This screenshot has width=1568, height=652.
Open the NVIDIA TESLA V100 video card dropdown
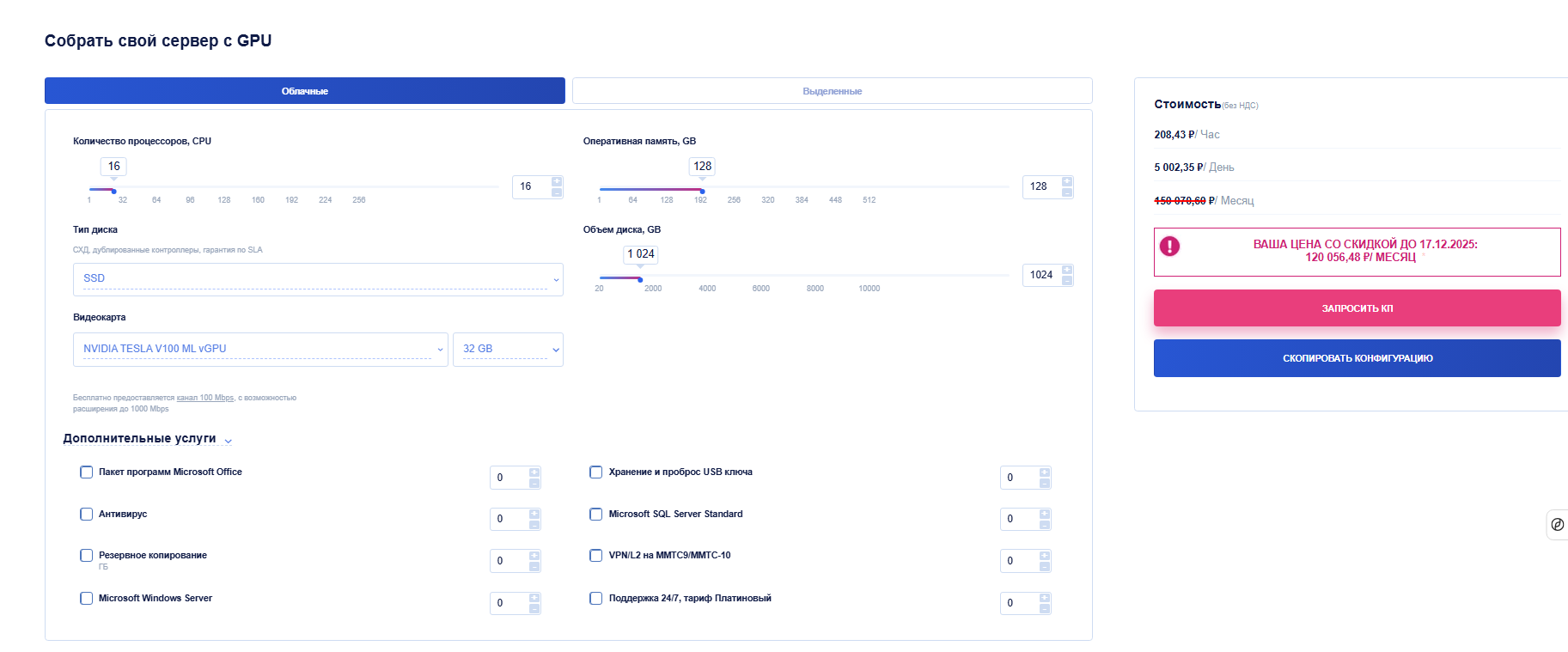(260, 349)
